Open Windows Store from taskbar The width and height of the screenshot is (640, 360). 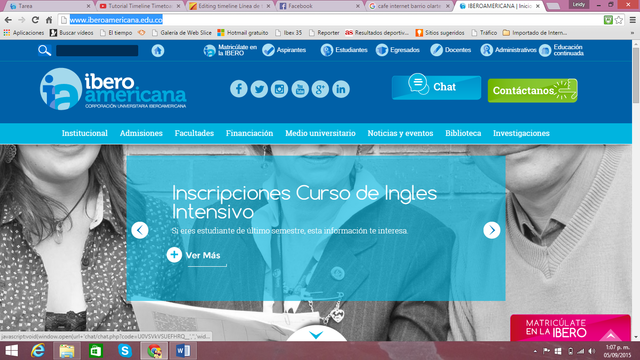pos(96,351)
